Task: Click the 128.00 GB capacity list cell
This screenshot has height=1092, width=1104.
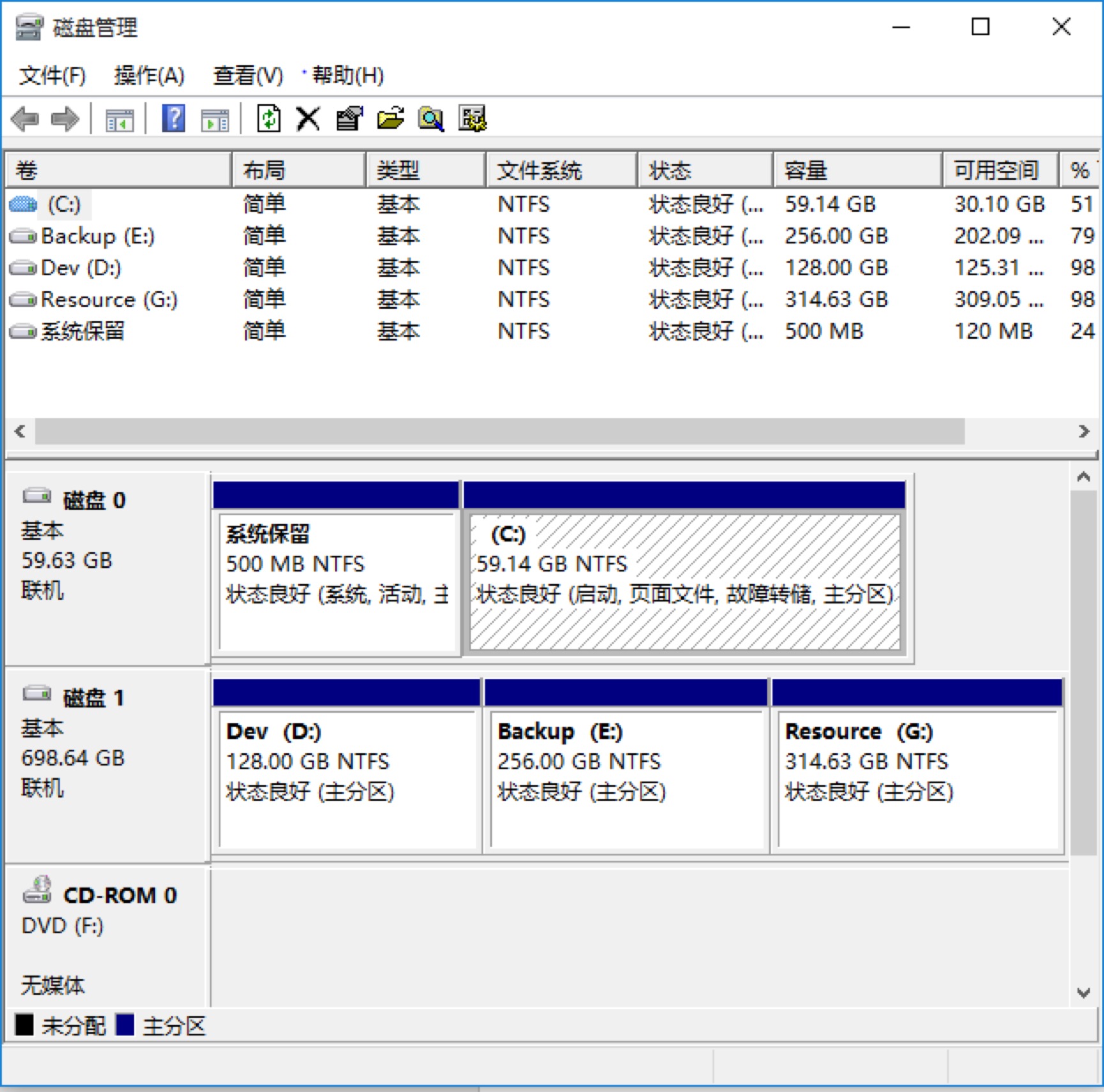Action: tap(836, 268)
